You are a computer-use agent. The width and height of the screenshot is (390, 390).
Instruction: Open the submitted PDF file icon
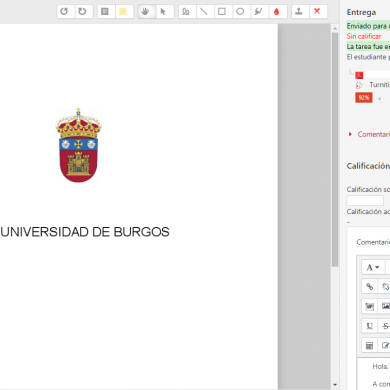(359, 75)
